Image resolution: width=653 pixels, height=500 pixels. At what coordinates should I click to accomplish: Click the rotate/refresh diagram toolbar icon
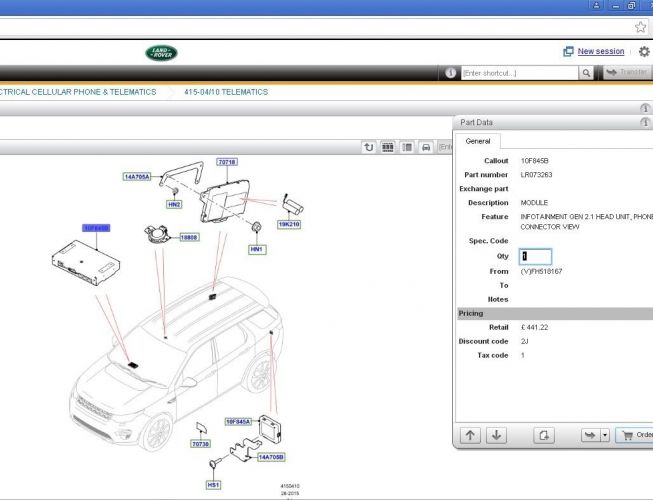click(369, 147)
